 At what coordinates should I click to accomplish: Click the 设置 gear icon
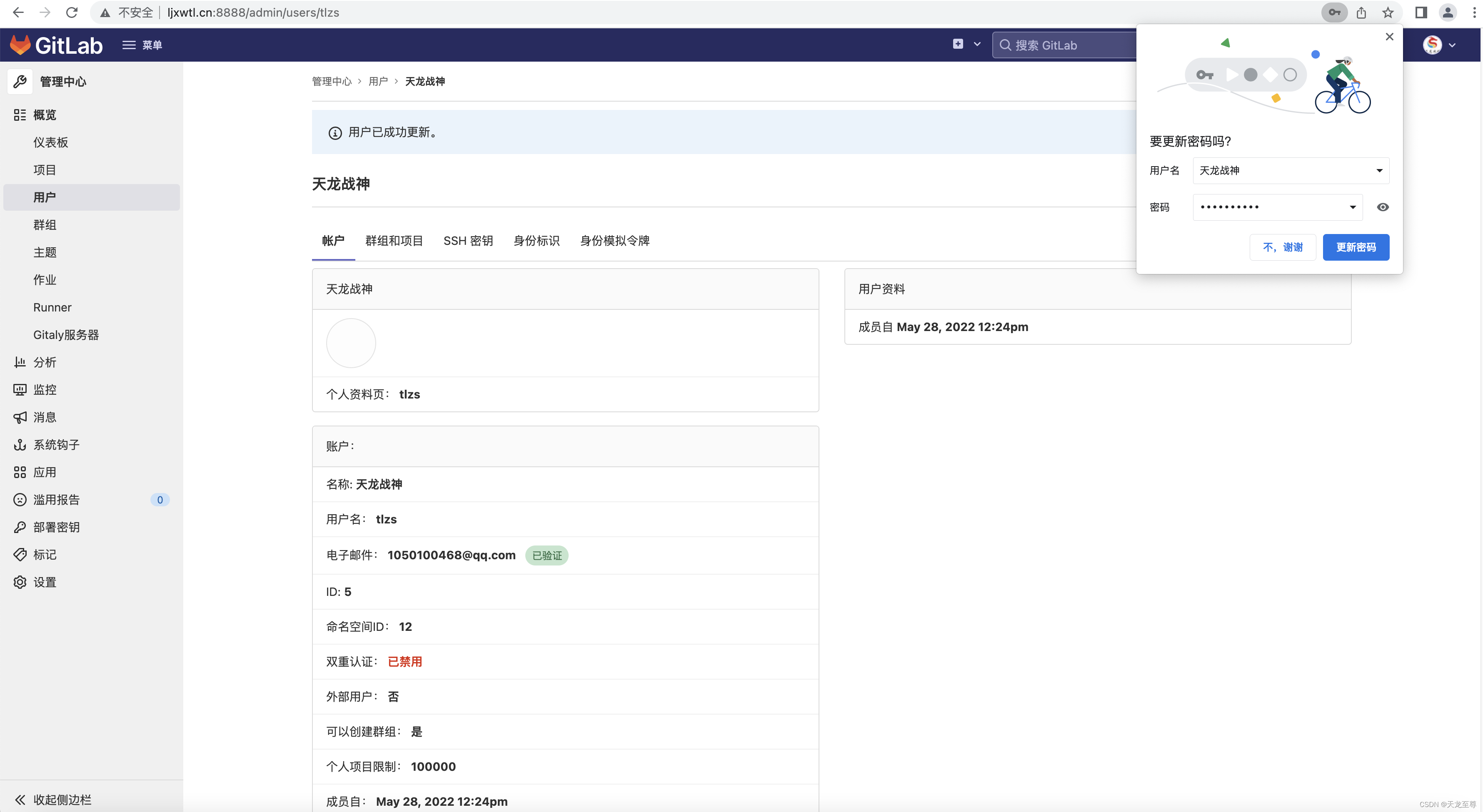pyautogui.click(x=20, y=583)
